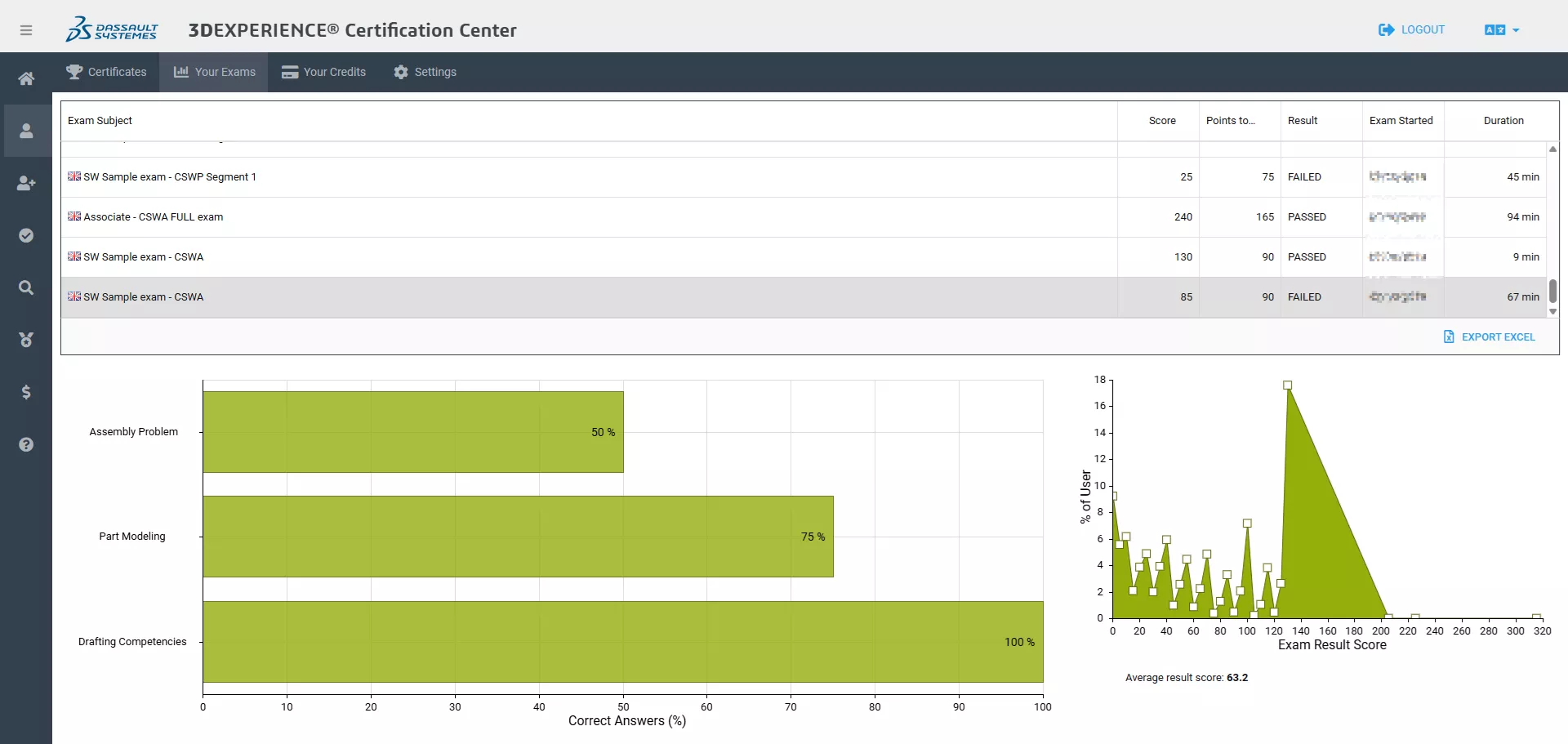The image size is (1568, 744).
Task: Click the search magnifier sidebar icon
Action: (26, 287)
